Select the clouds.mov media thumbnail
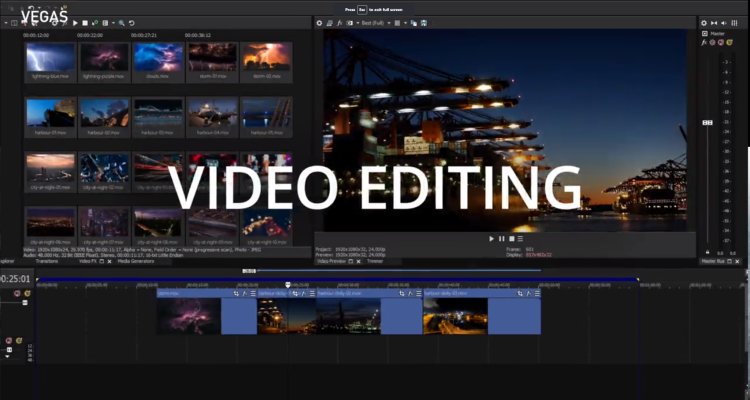 pos(158,59)
